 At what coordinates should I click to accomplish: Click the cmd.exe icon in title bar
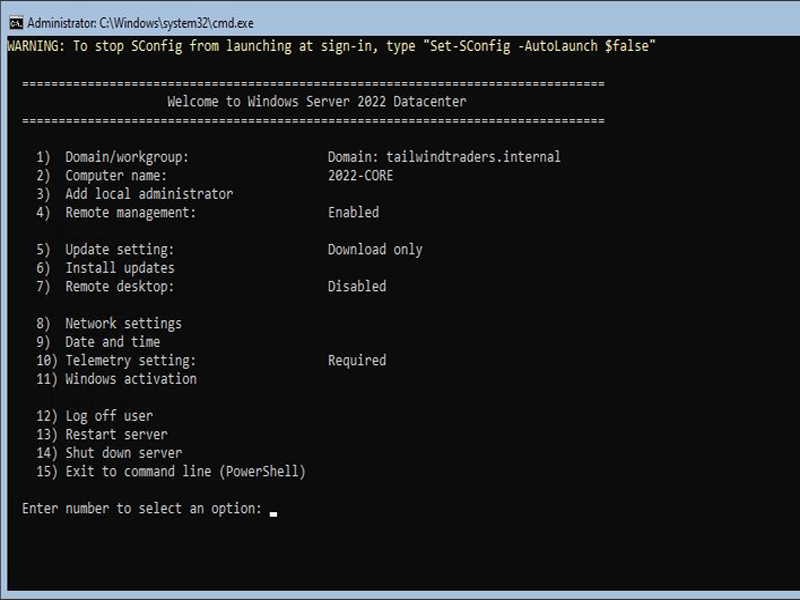click(16, 23)
